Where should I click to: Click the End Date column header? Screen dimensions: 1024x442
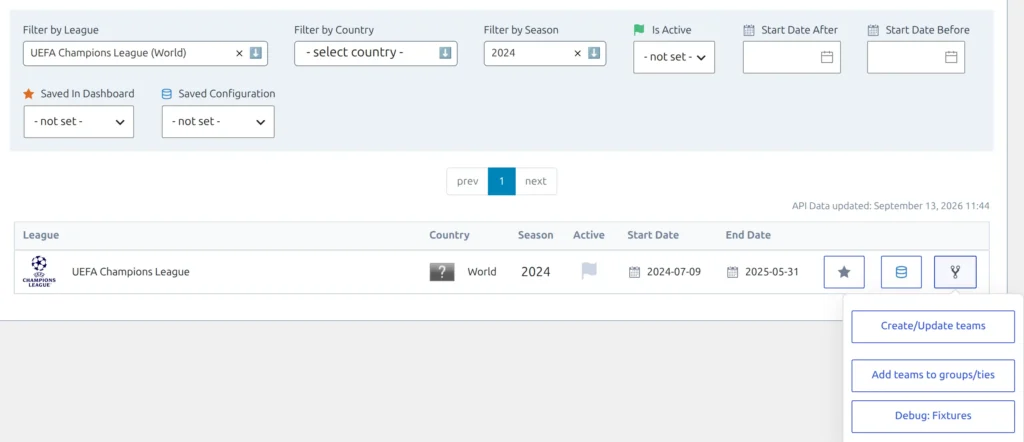(x=748, y=235)
